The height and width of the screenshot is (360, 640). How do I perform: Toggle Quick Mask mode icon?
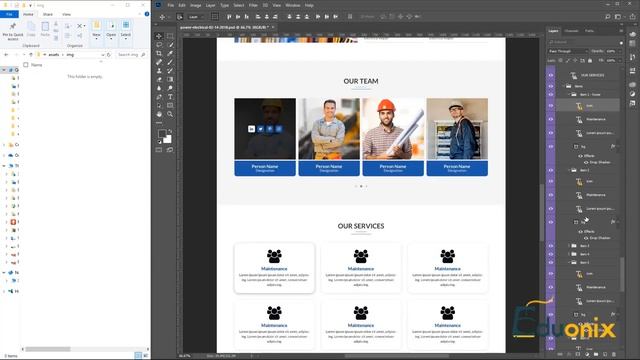[159, 150]
